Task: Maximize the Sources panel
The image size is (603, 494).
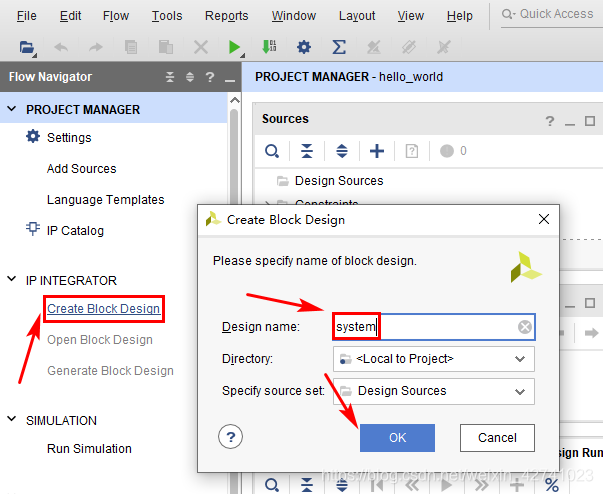Action: coord(590,121)
